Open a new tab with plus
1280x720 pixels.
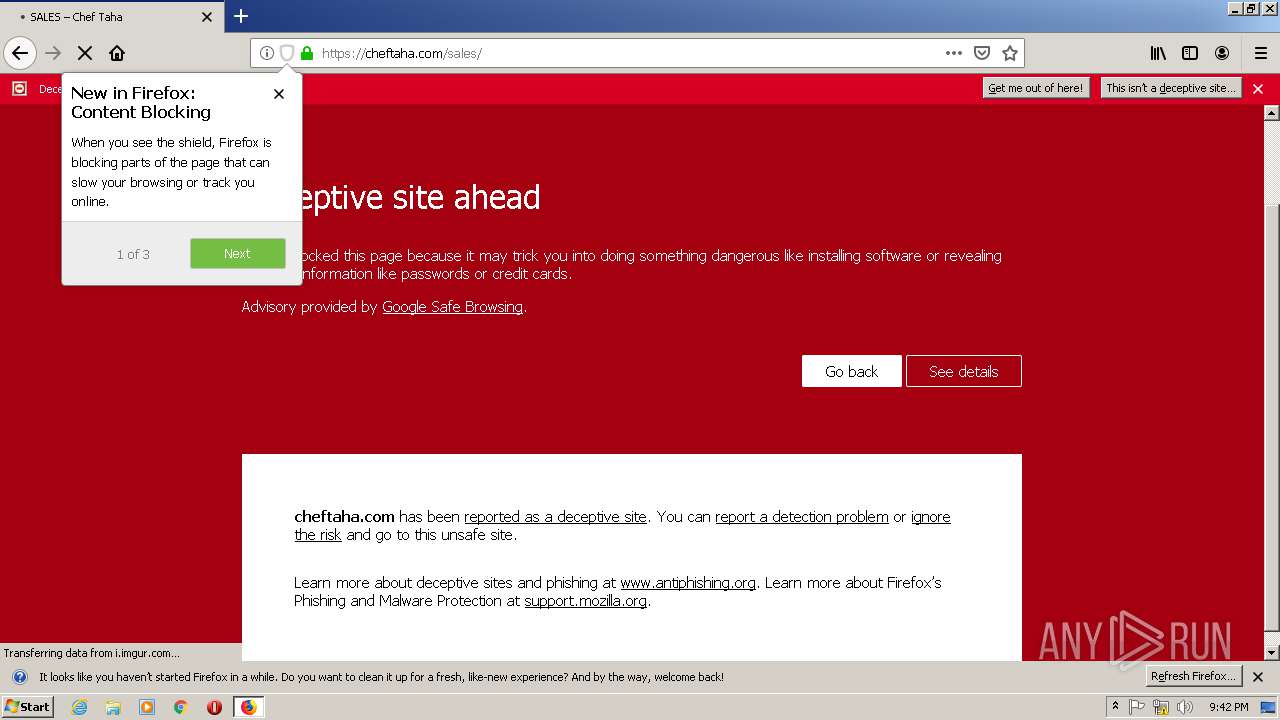[x=241, y=16]
